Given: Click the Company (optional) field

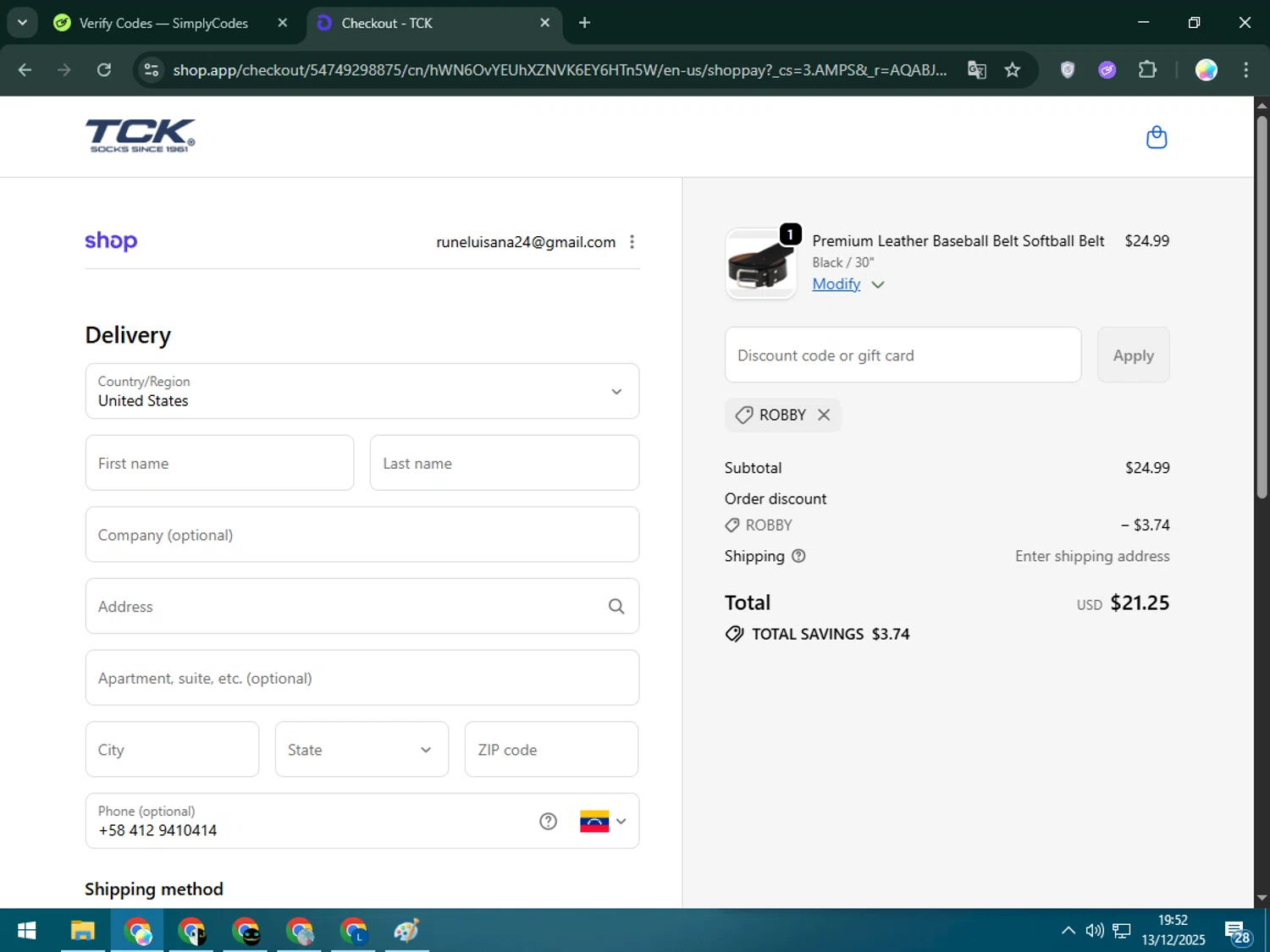Looking at the screenshot, I should point(362,535).
